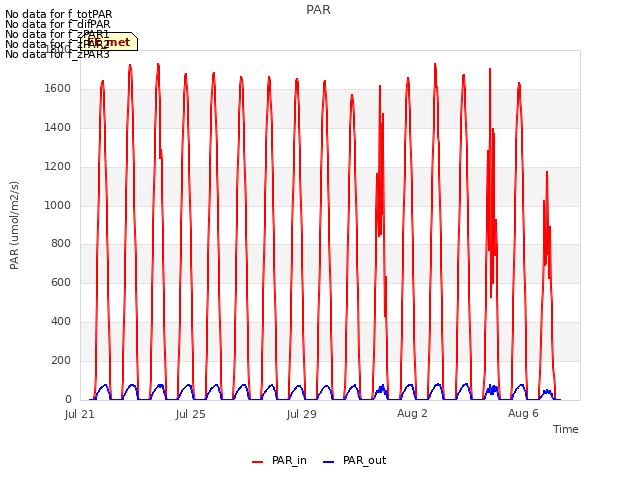The width and height of the screenshot is (640, 480).
Task: Click the 1600 y-axis tick label
Action: click(58, 89)
